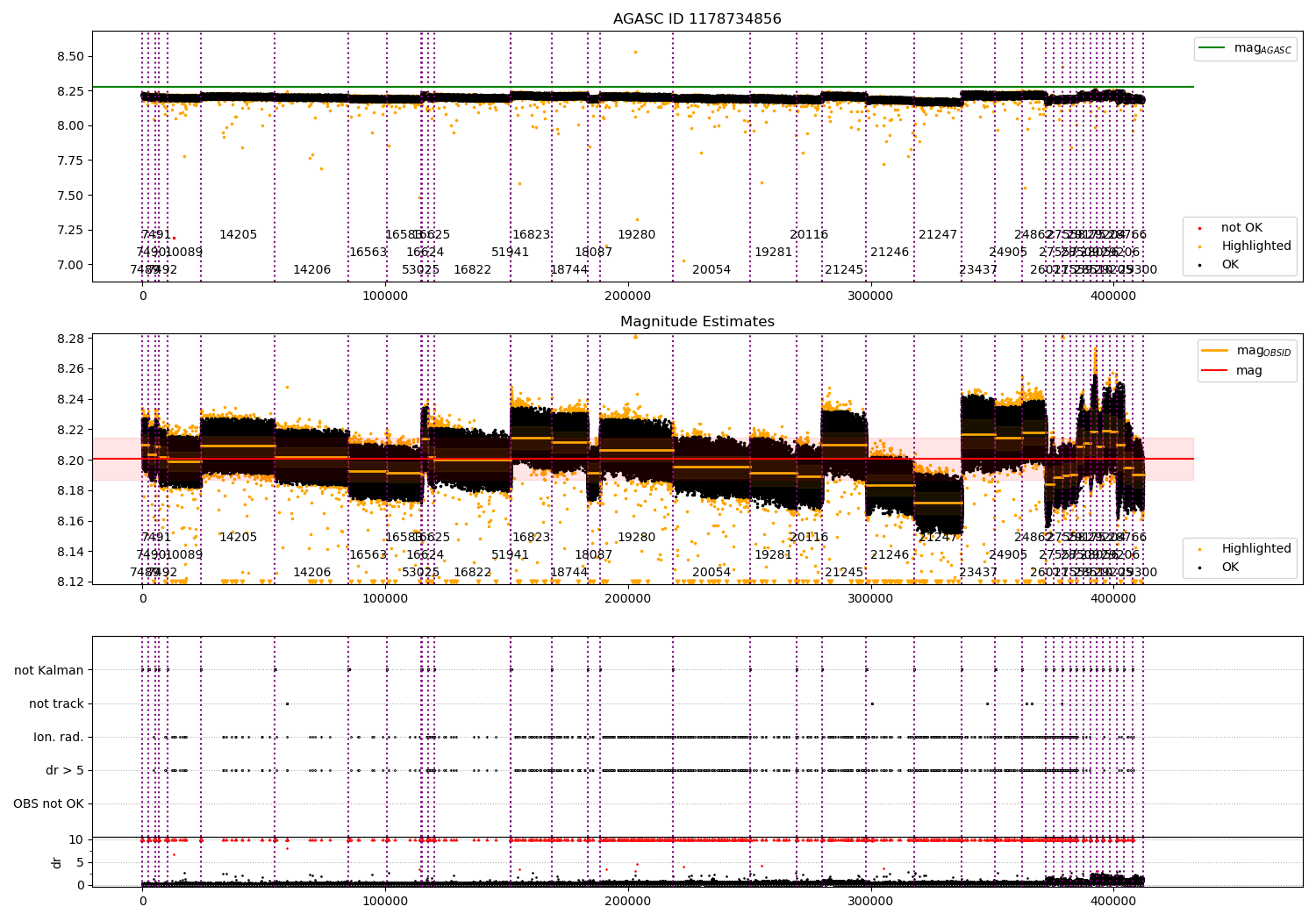Click obsid label 51941 in top plot

pyautogui.click(x=510, y=253)
